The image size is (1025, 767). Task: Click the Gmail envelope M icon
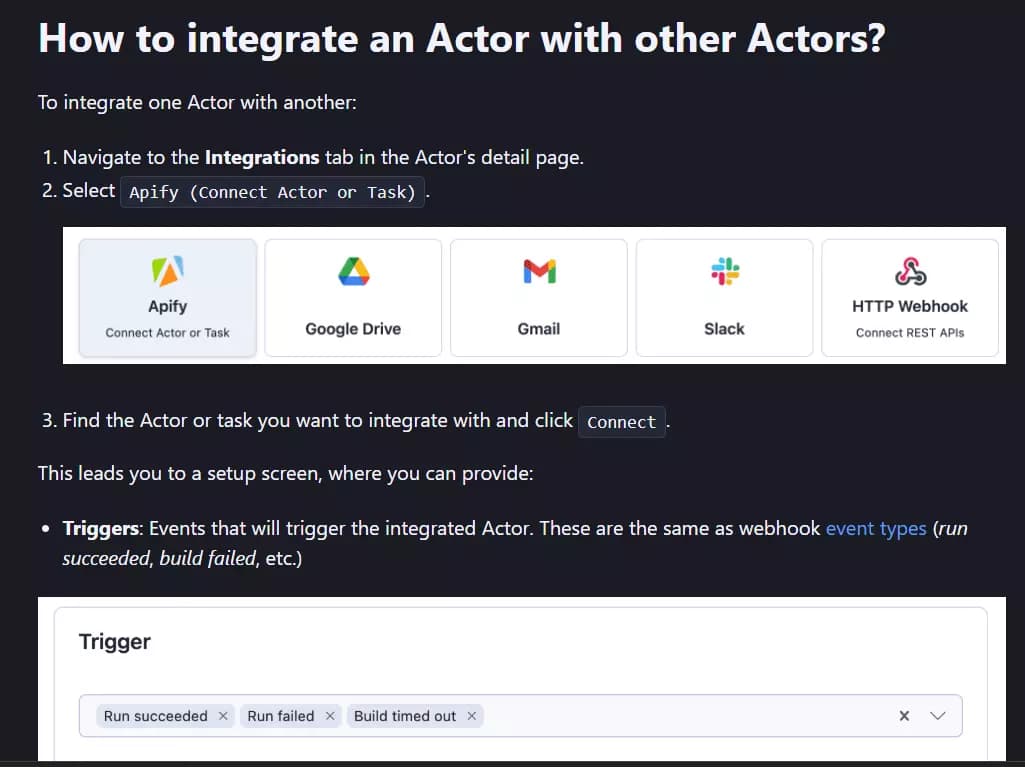point(538,270)
